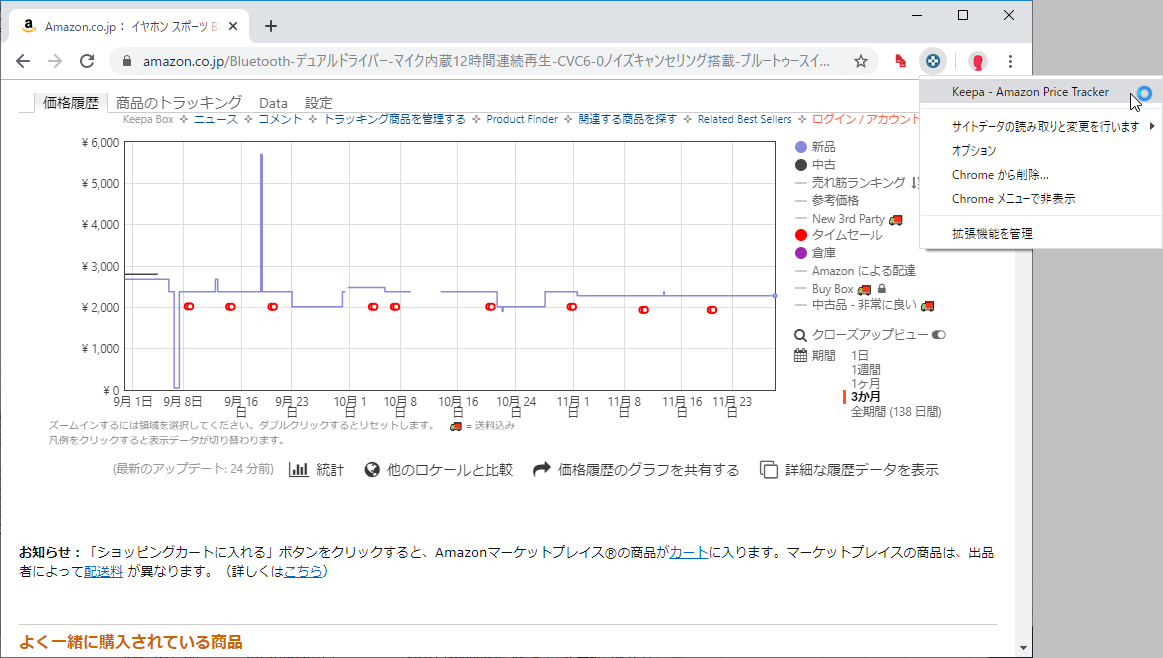The width and height of the screenshot is (1163, 658).
Task: Click the red PDF extension icon
Action: tap(900, 61)
